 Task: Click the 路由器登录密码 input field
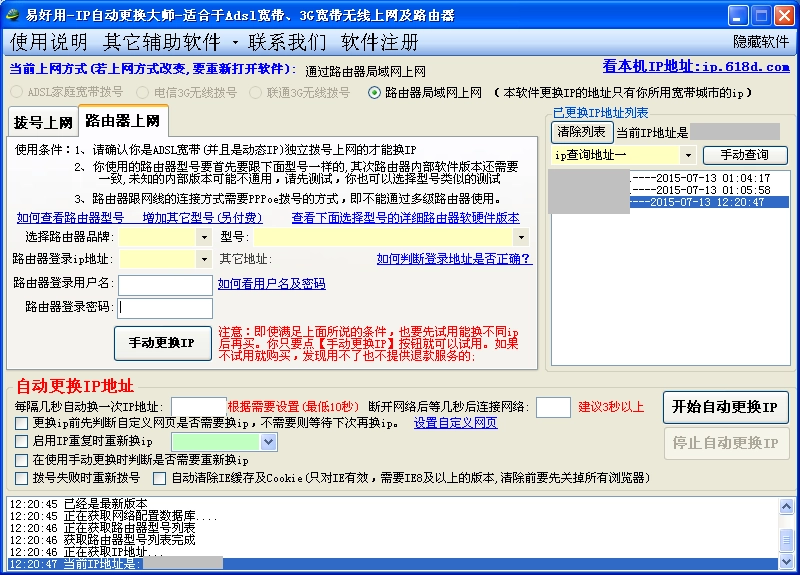pyautogui.click(x=165, y=308)
